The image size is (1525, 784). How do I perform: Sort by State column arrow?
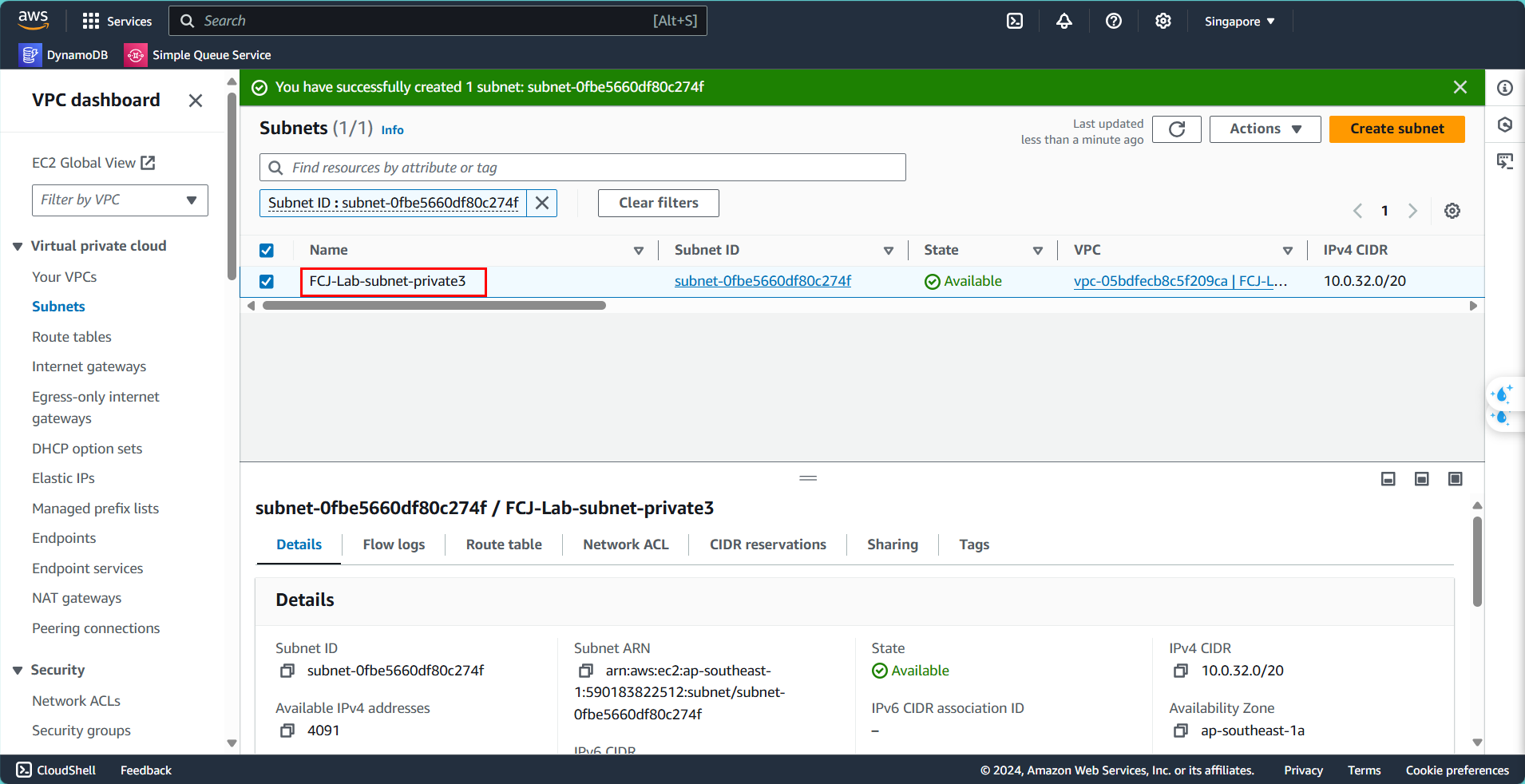tap(1038, 251)
